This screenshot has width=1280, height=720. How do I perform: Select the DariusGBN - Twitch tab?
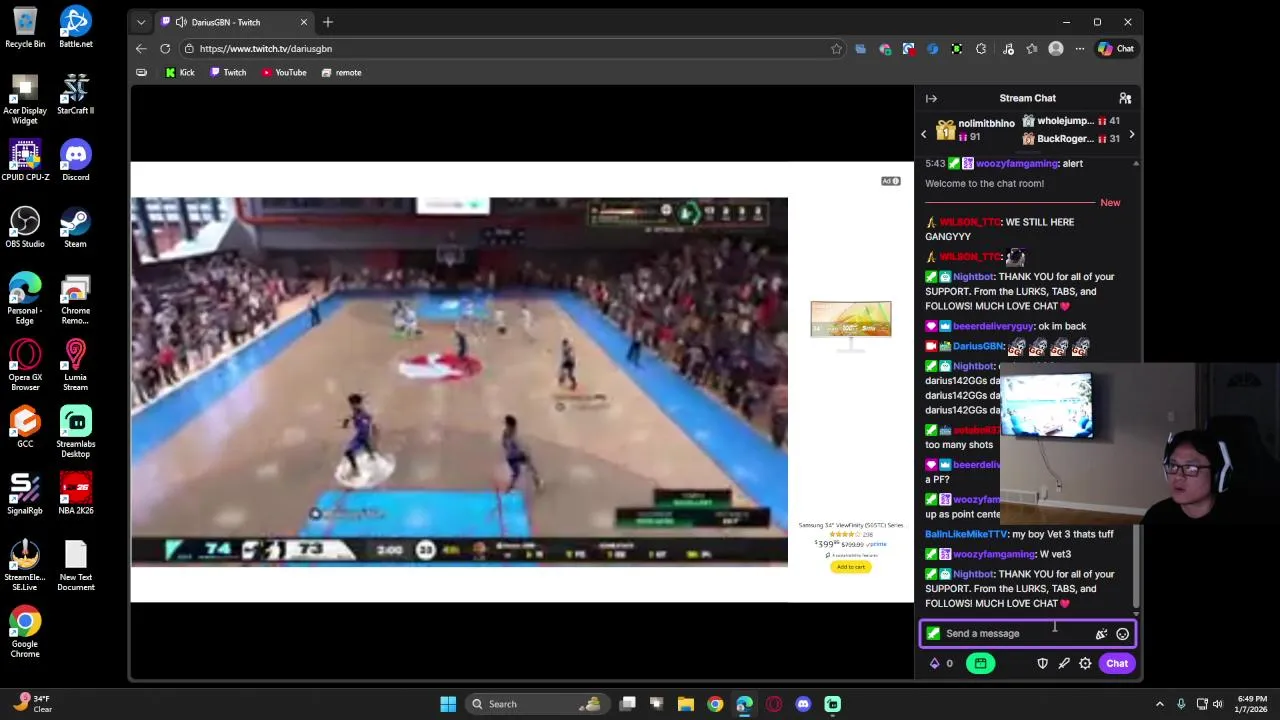[x=235, y=22]
